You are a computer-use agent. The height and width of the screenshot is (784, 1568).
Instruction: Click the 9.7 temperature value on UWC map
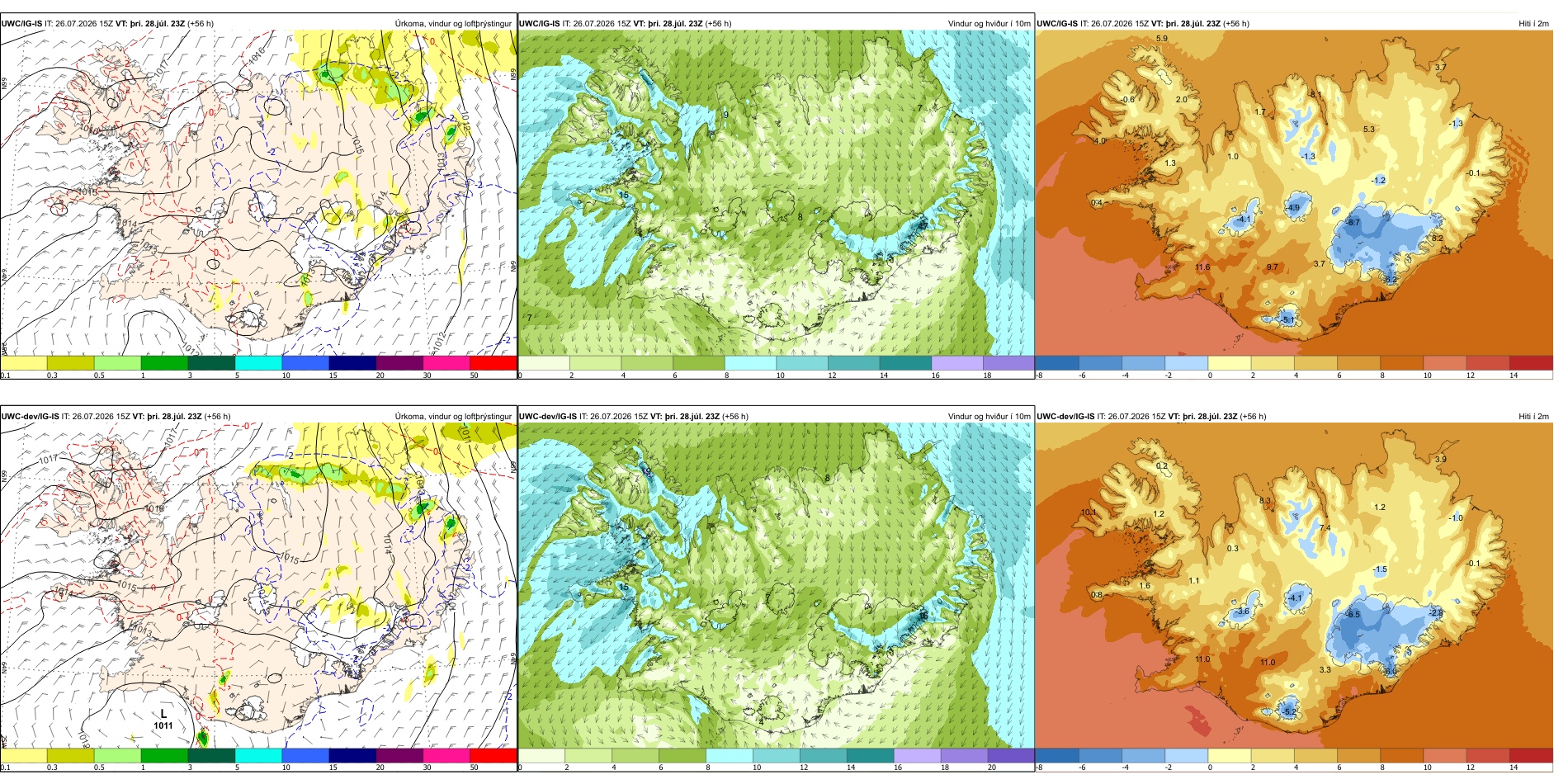click(x=1273, y=267)
